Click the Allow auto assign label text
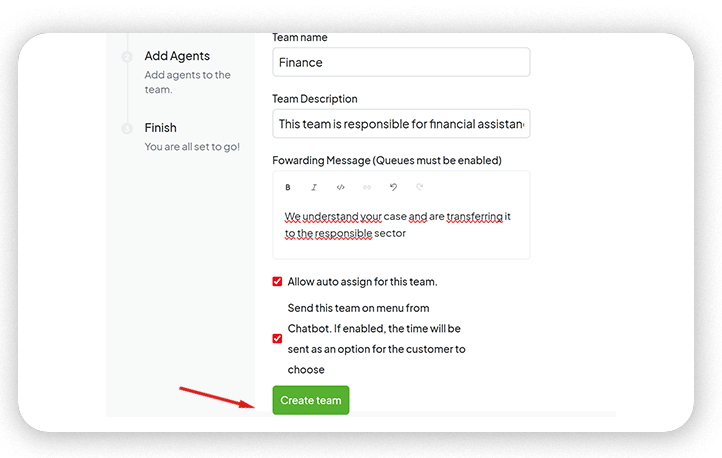 tap(362, 282)
